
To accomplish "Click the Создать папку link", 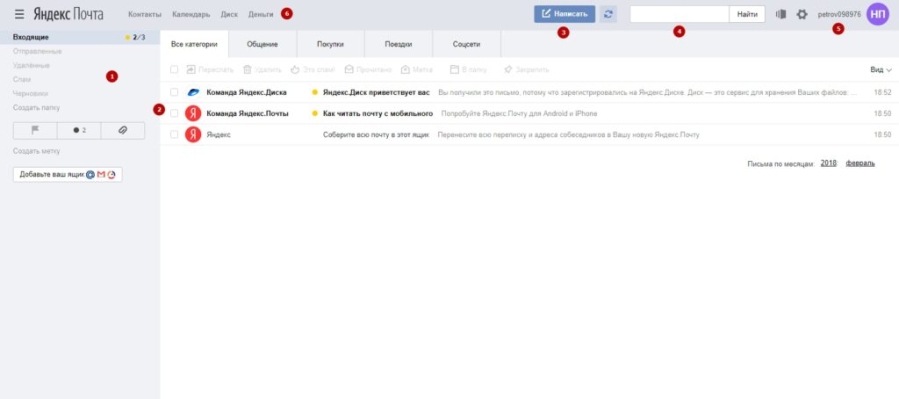I will point(36,107).
